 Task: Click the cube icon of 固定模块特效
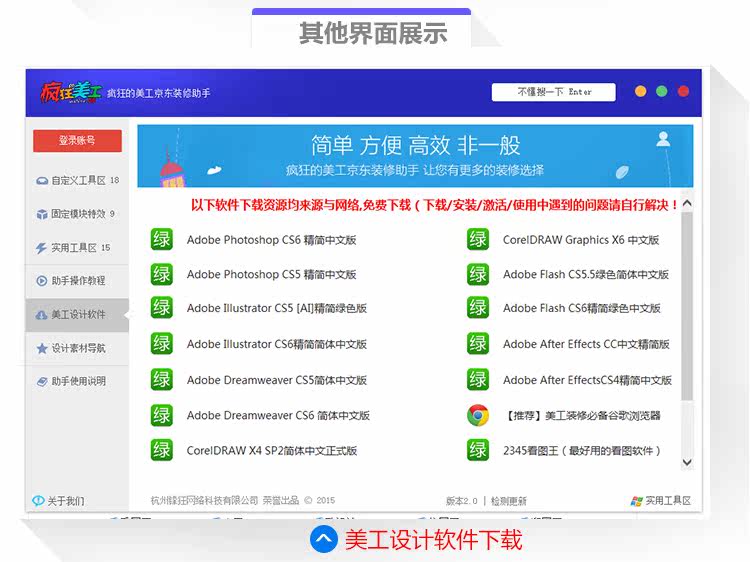tap(42, 214)
